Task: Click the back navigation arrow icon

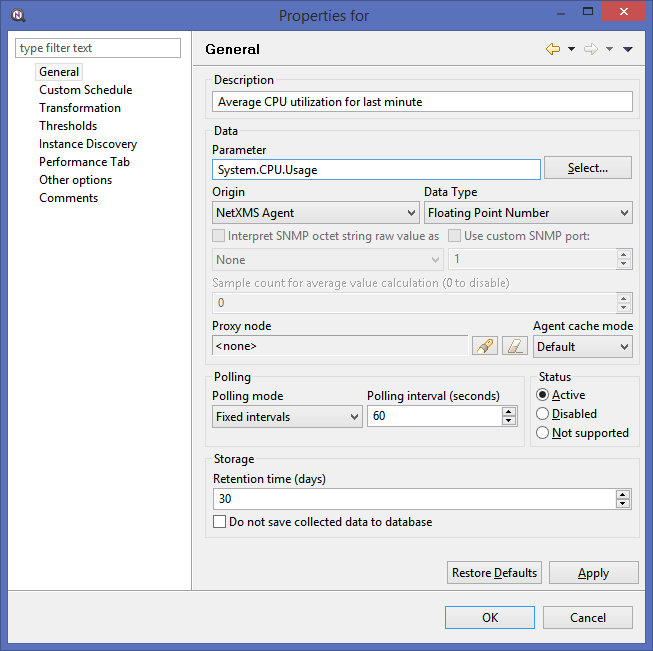Action: 552,49
